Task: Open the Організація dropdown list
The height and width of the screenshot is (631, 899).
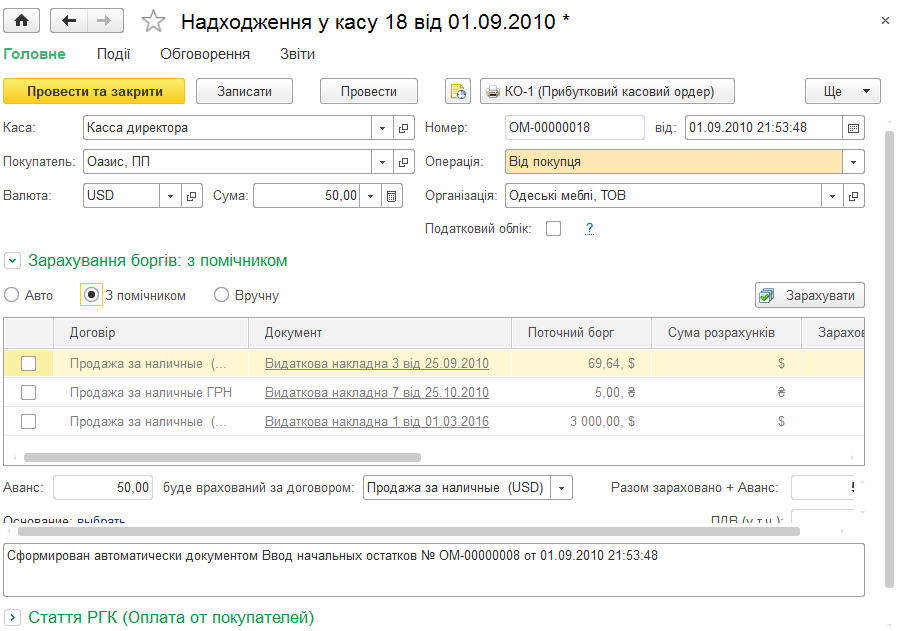Action: [832, 196]
